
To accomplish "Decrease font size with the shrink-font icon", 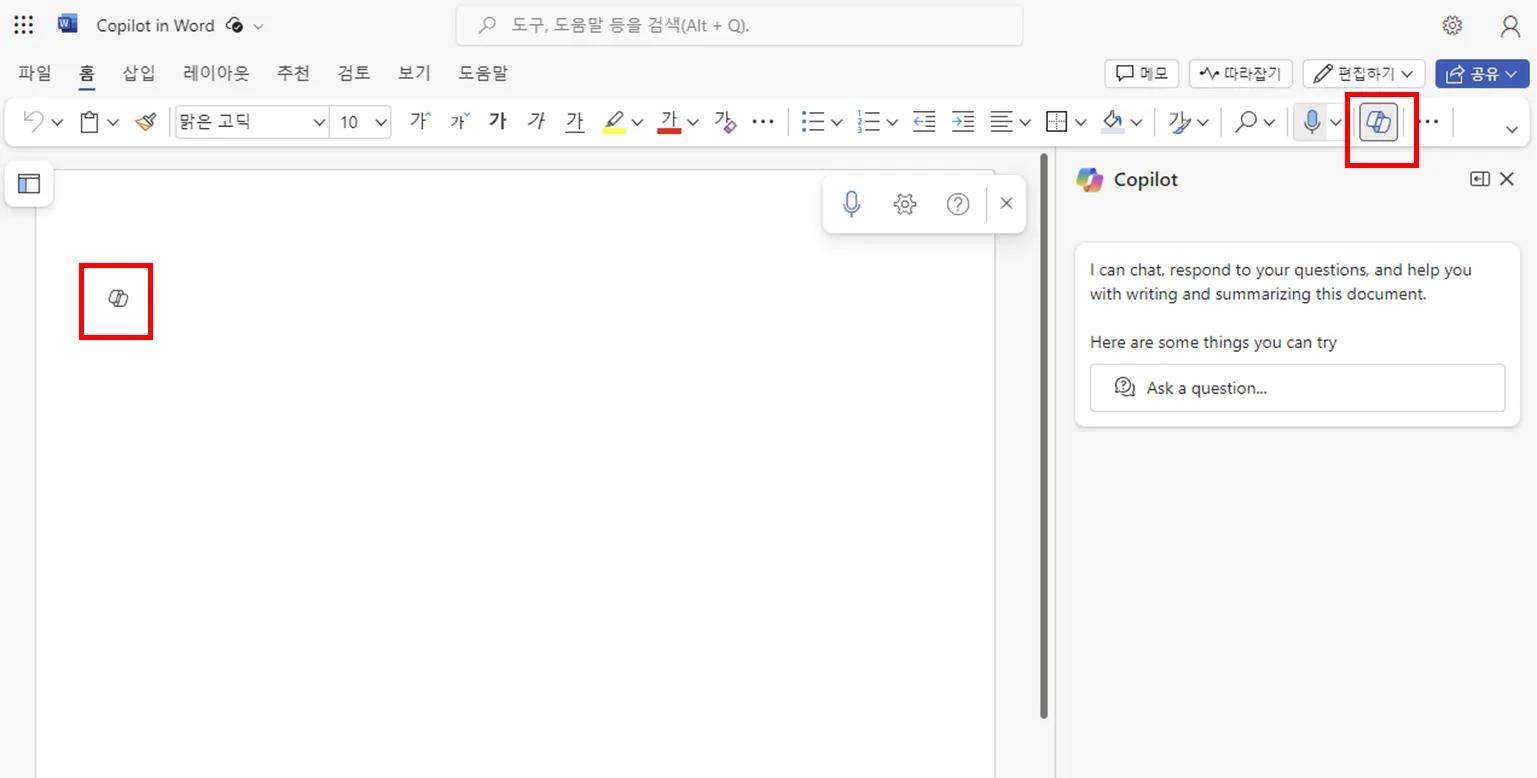I will 459,122.
